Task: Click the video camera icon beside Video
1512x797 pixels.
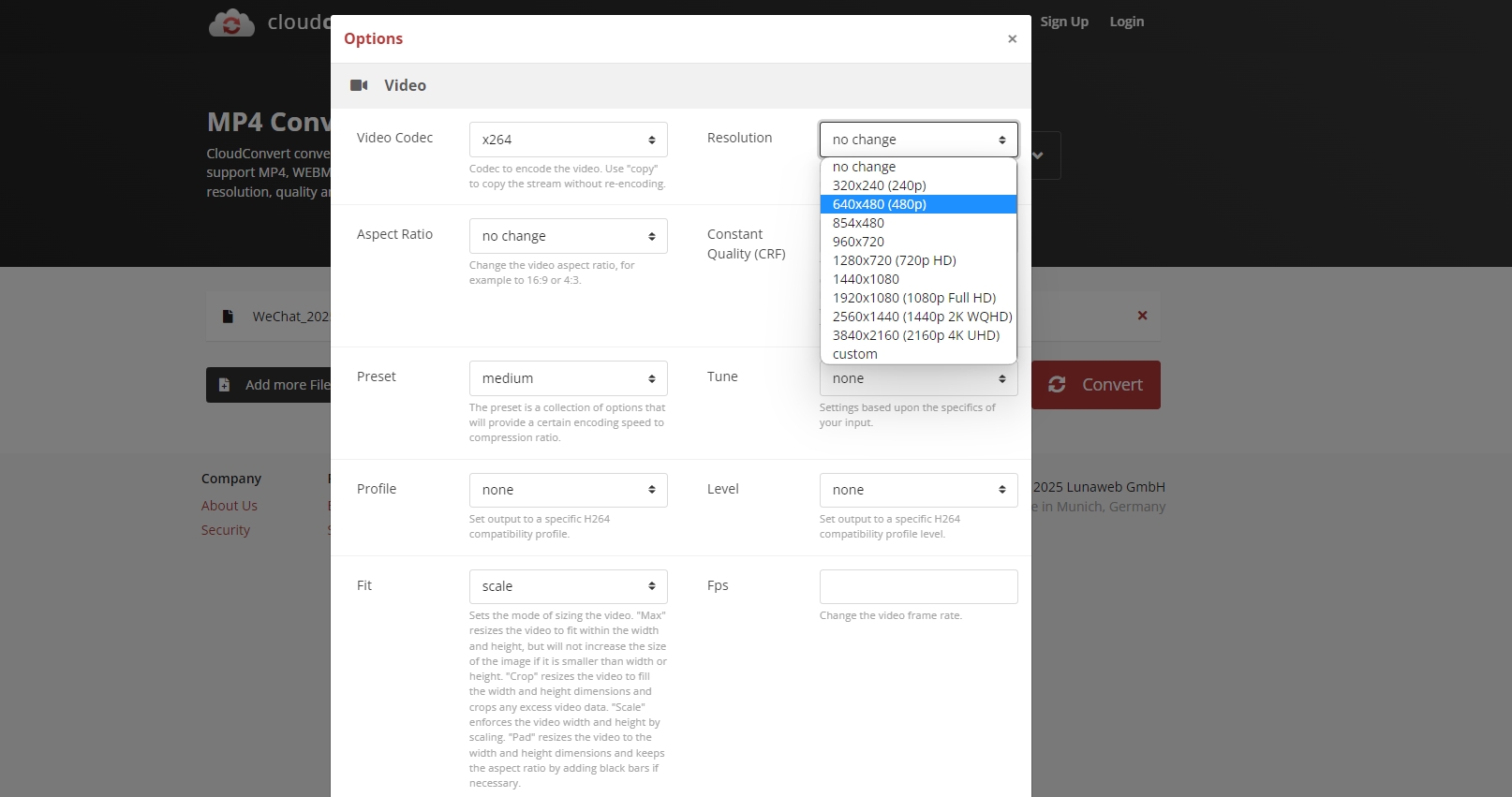Action: click(359, 85)
